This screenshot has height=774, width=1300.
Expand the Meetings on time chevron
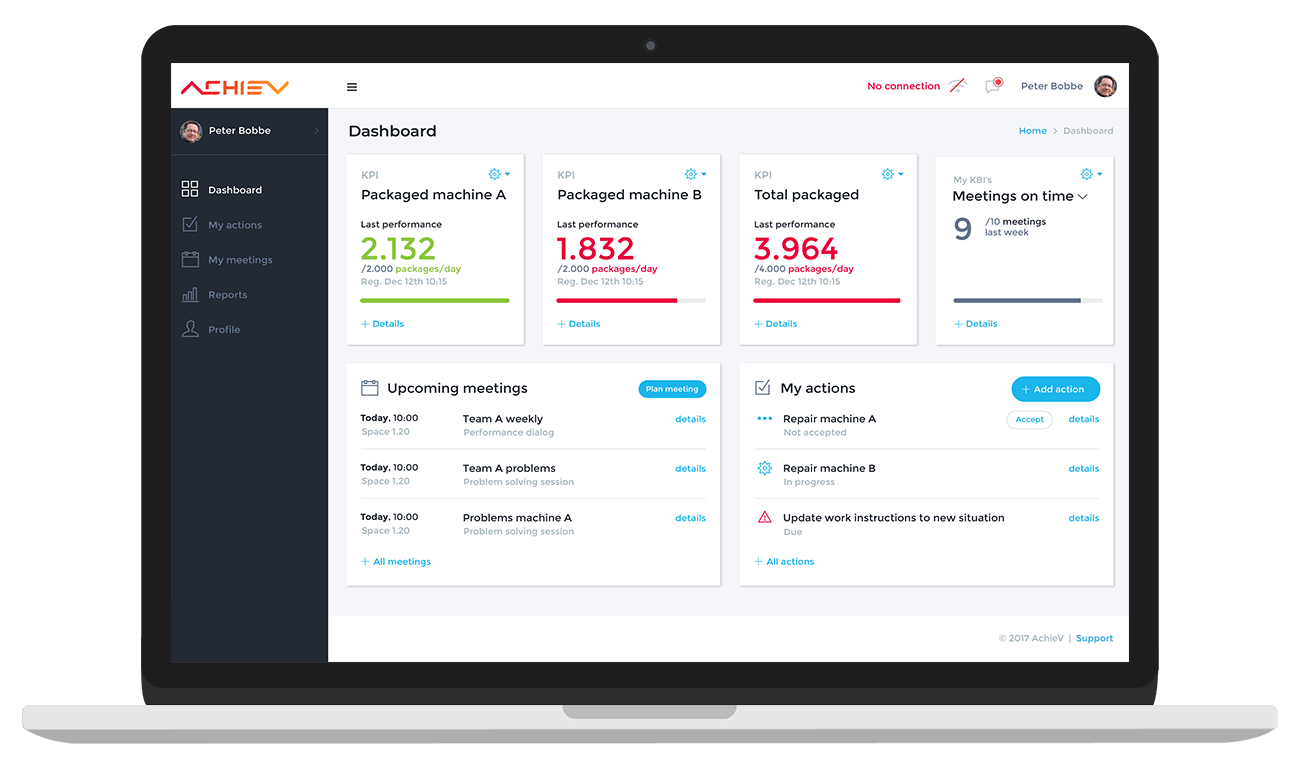tap(1083, 197)
